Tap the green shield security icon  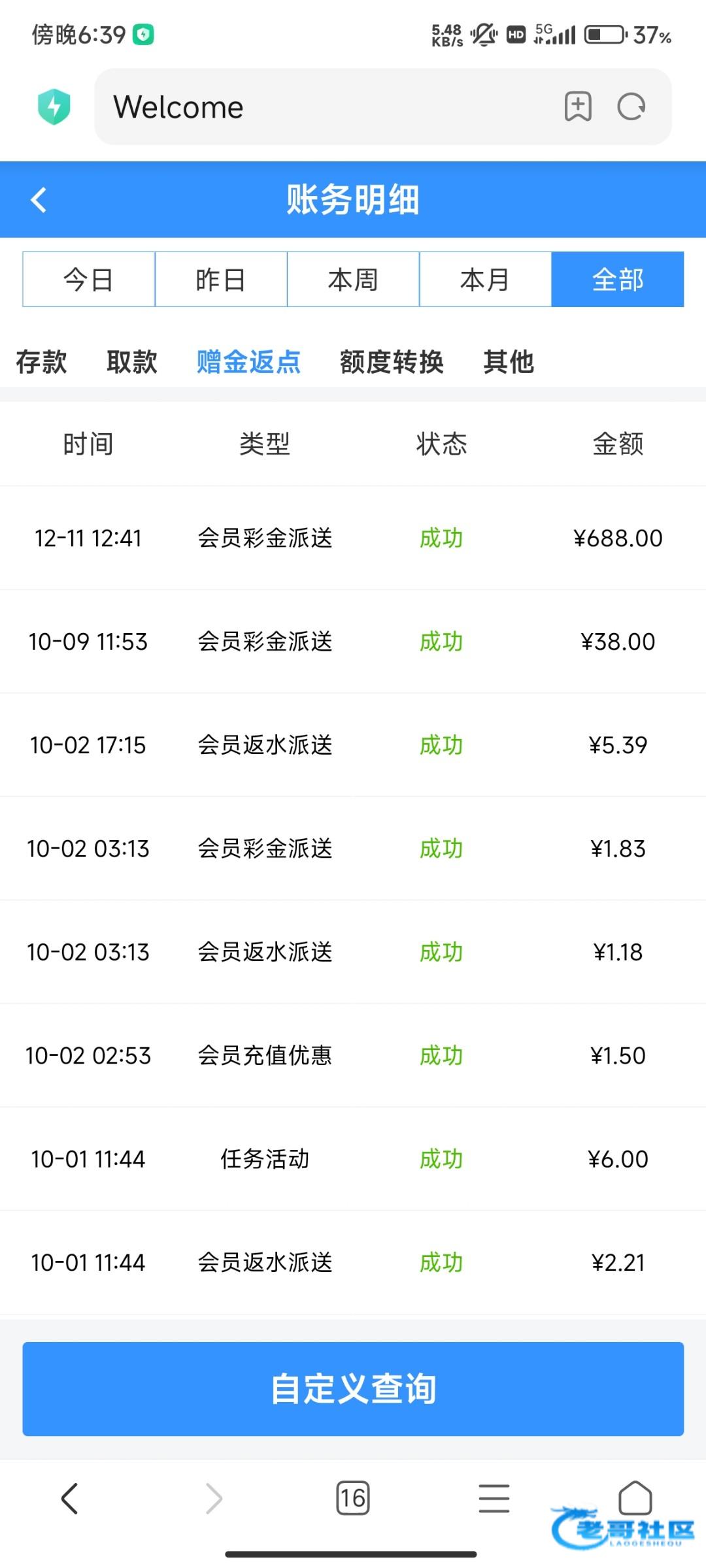click(x=54, y=106)
